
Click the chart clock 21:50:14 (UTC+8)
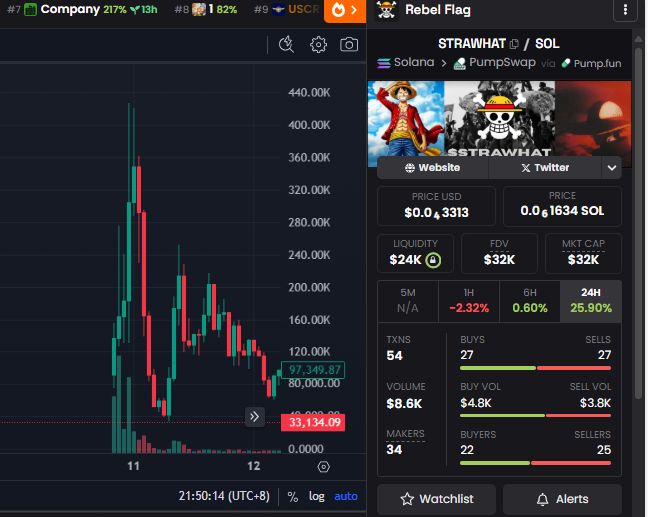pos(224,496)
